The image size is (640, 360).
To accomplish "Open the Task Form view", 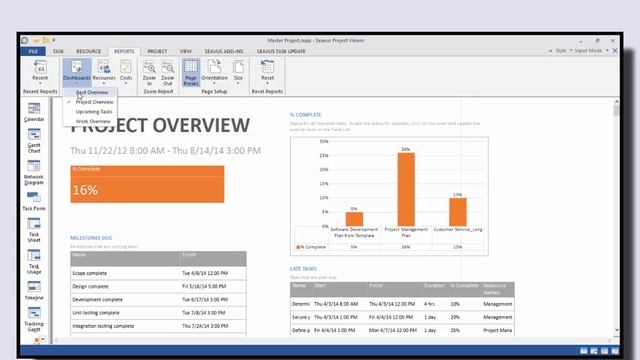I will coord(34,201).
